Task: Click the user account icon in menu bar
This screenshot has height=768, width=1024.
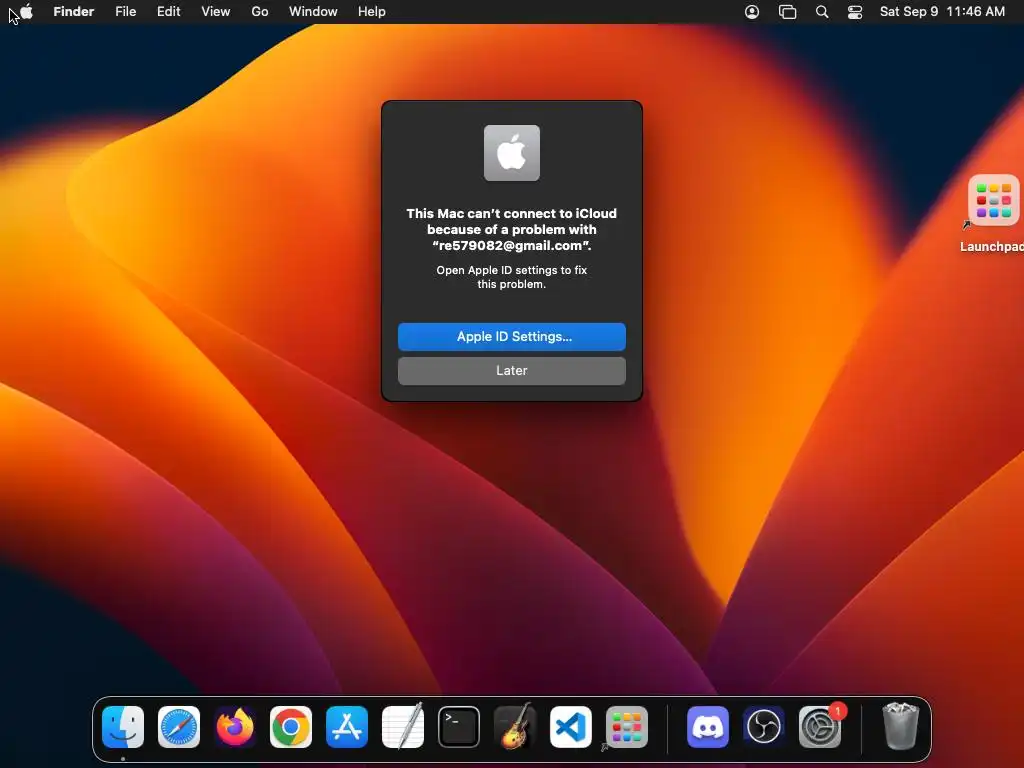Action: click(x=752, y=12)
